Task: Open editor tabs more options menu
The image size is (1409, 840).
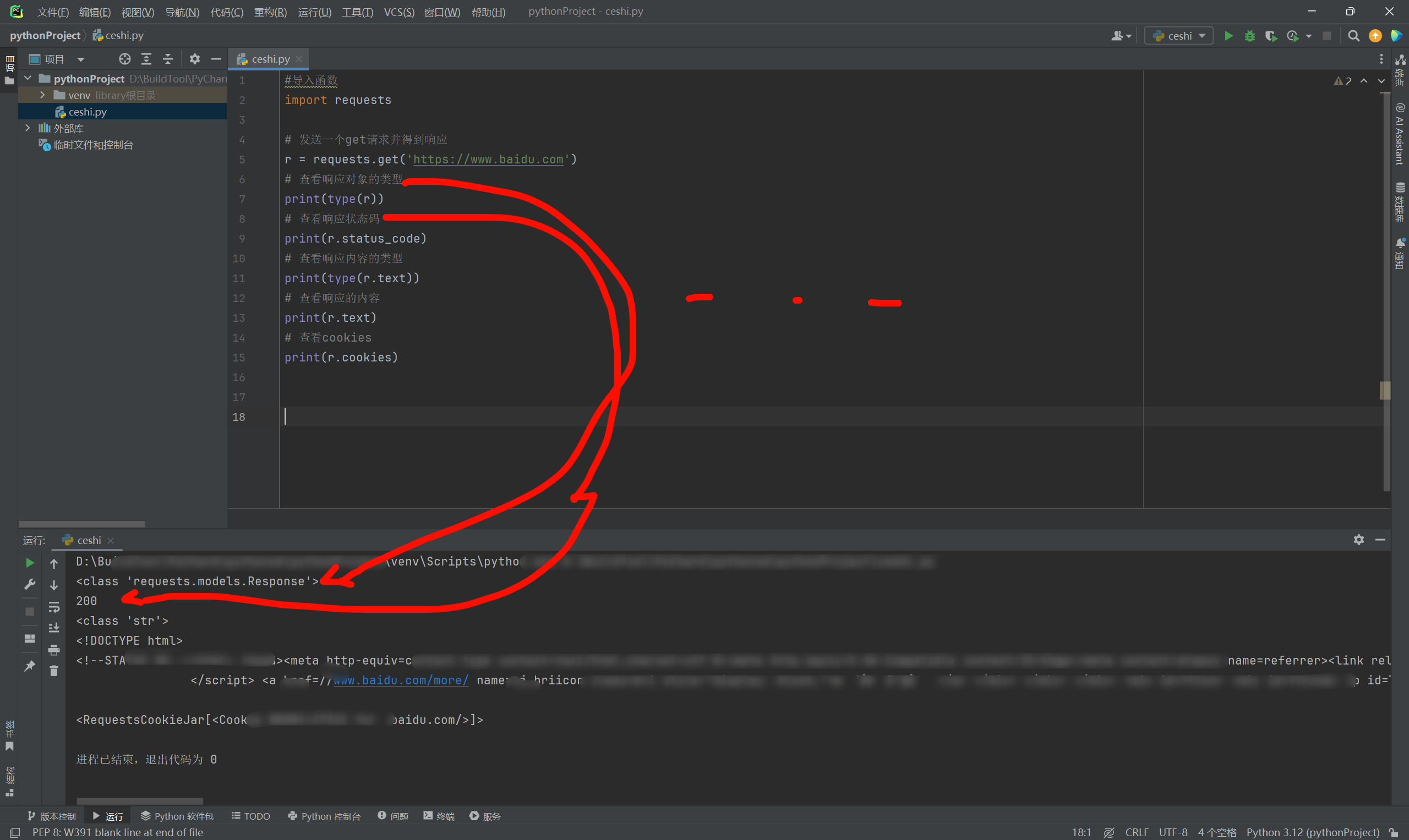Action: point(1381,59)
